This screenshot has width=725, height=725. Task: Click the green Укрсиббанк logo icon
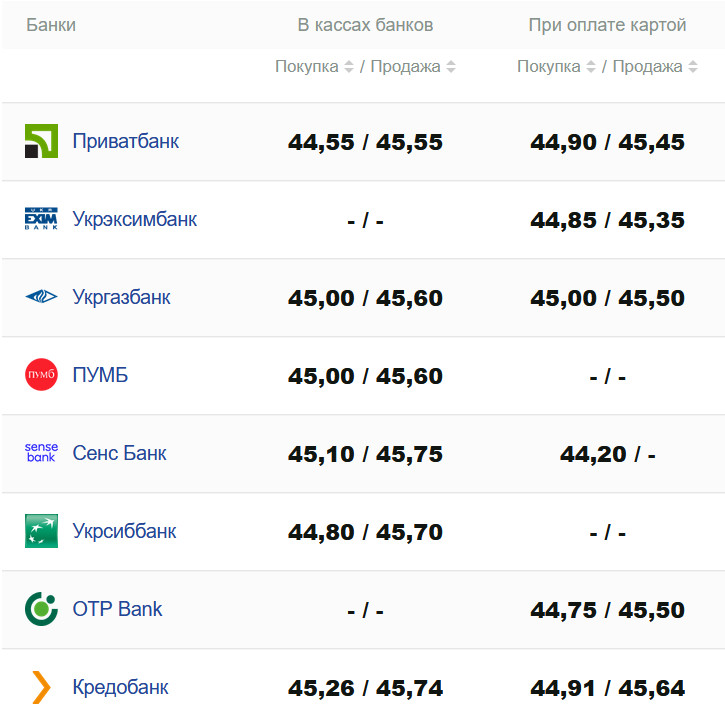(x=41, y=531)
